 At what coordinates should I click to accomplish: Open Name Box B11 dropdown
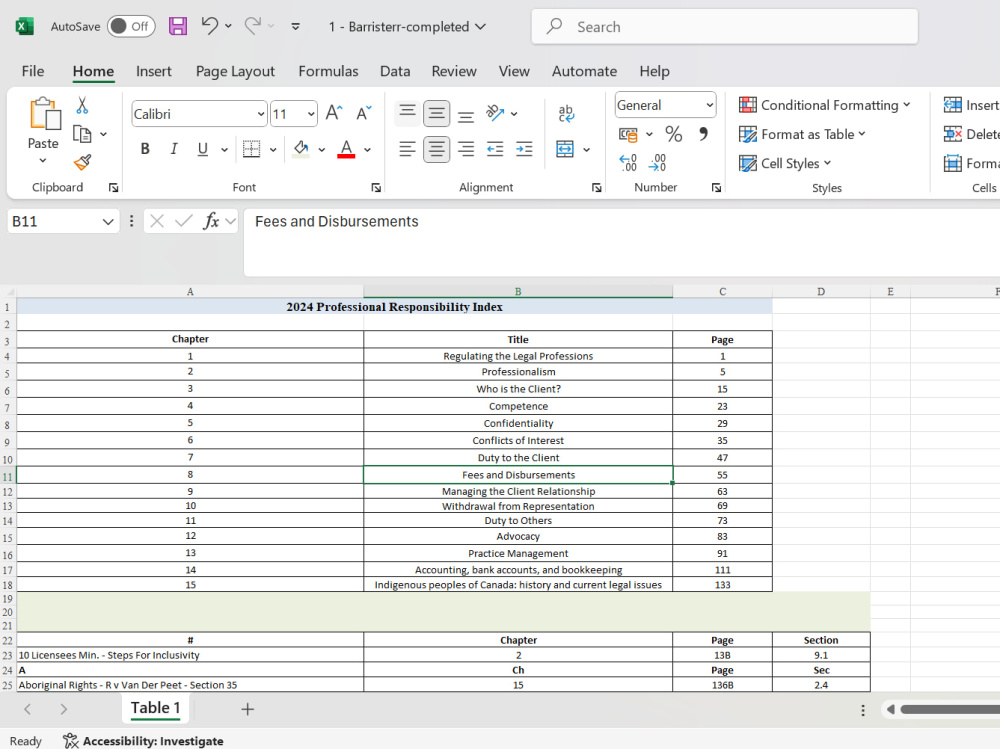(x=108, y=221)
